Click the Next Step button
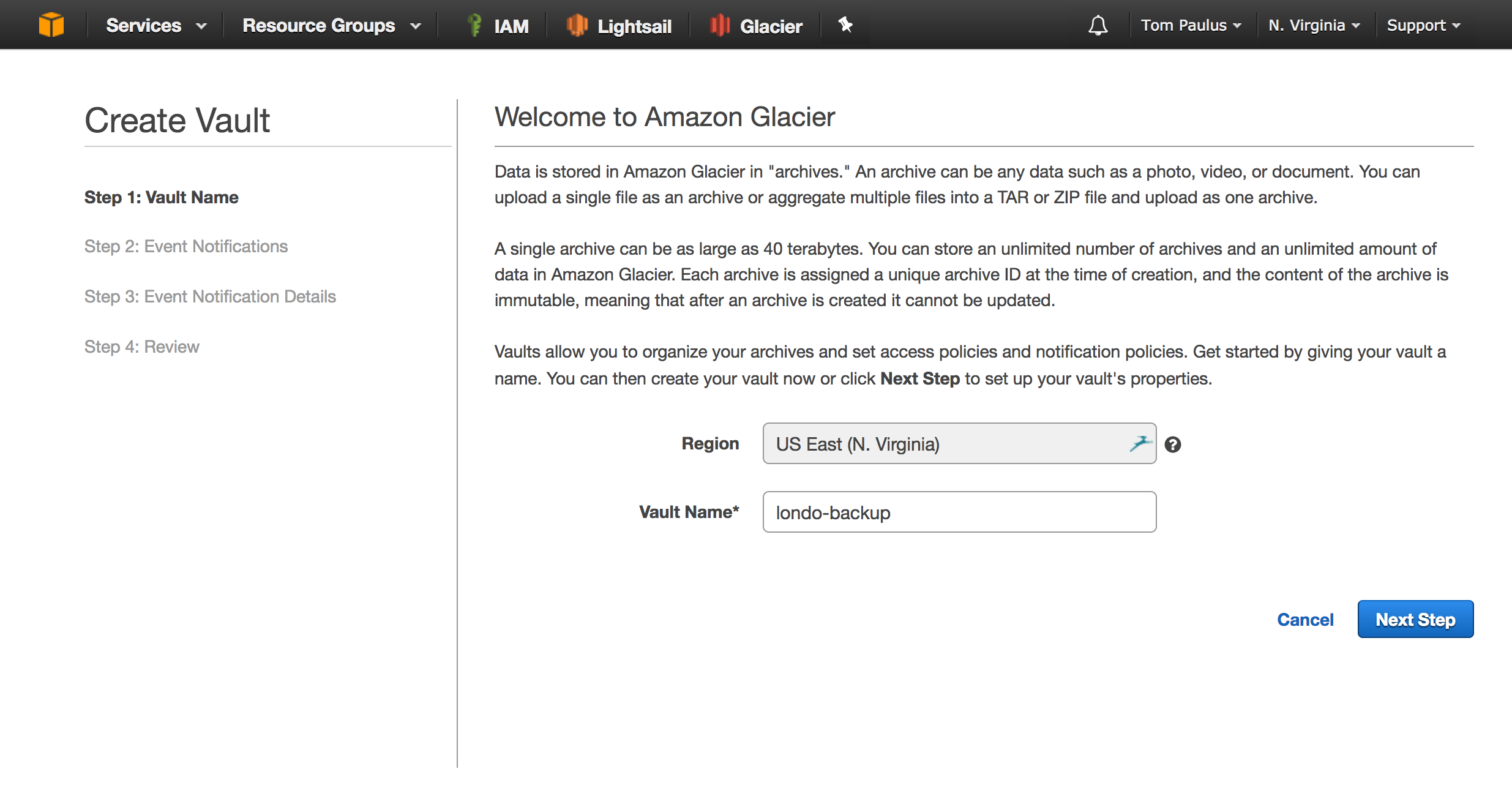1512x807 pixels. click(x=1414, y=619)
